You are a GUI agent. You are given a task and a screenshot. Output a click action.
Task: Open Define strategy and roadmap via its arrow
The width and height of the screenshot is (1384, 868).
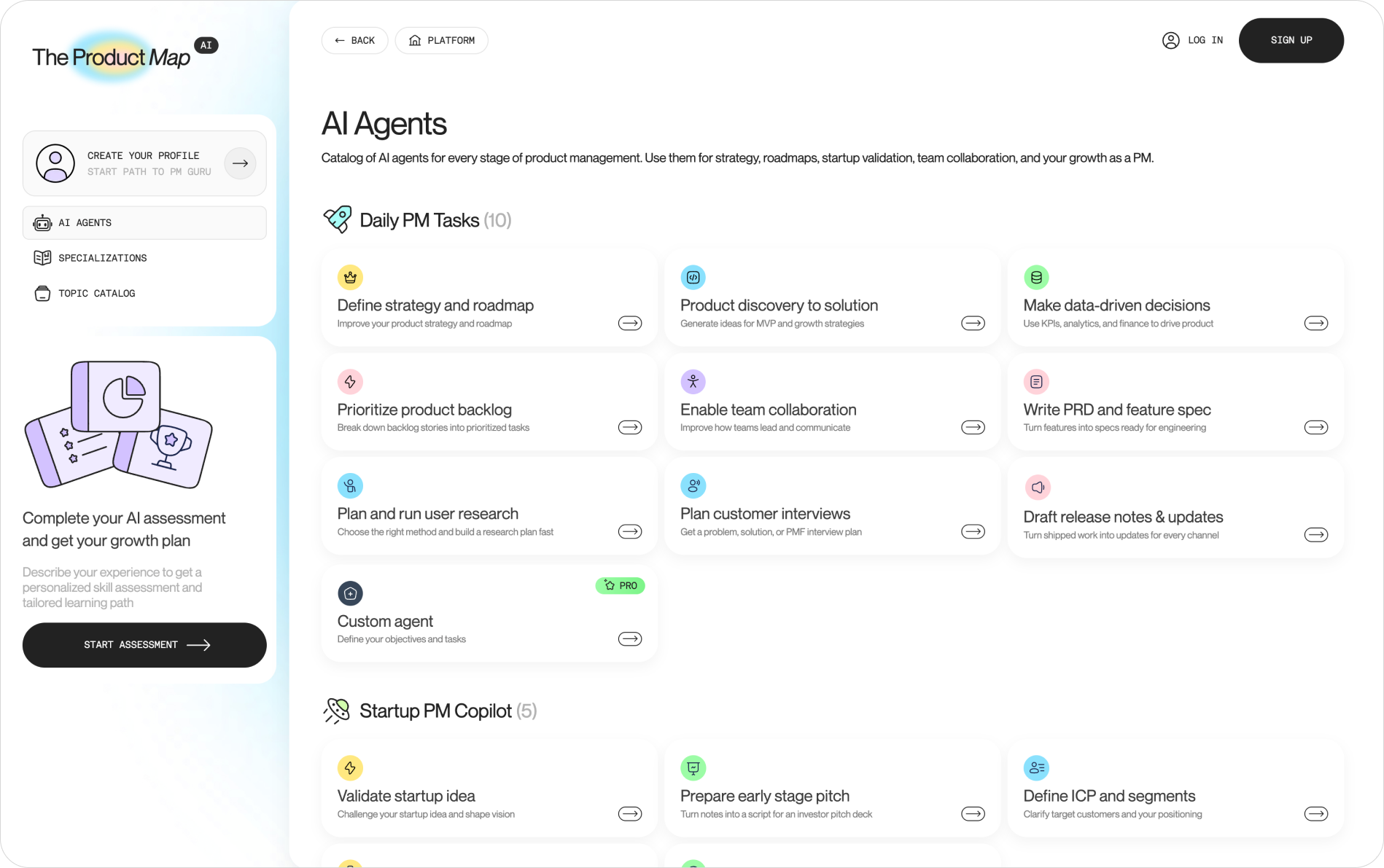pos(630,323)
